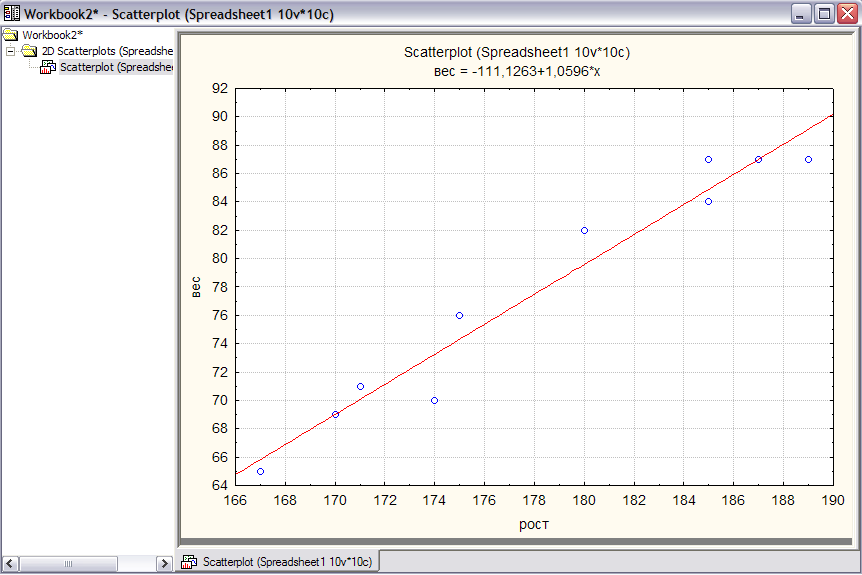Click the data point at рост 185, вес 84
The height and width of the screenshot is (575, 862).
(709, 202)
